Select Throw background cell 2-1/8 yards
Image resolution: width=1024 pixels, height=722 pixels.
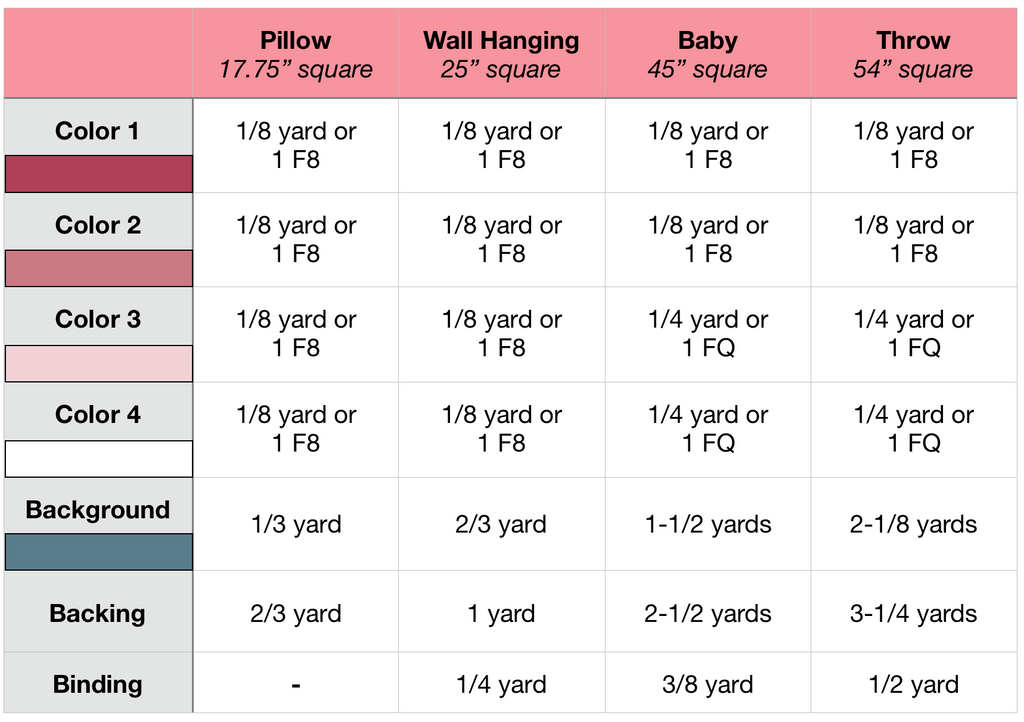pyautogui.click(x=913, y=524)
